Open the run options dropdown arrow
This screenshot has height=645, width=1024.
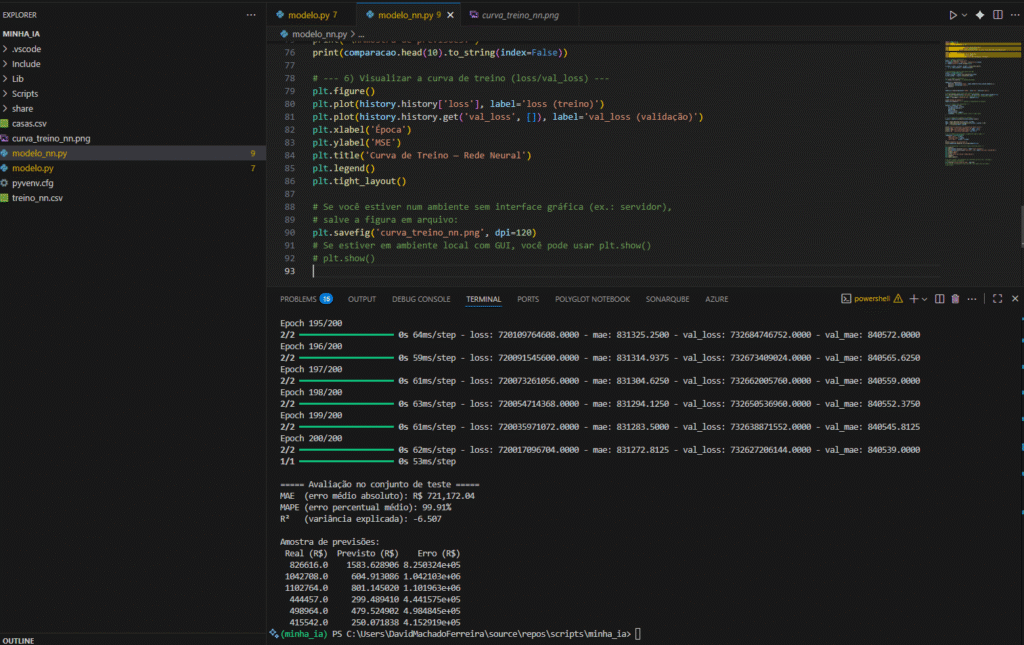[964, 15]
